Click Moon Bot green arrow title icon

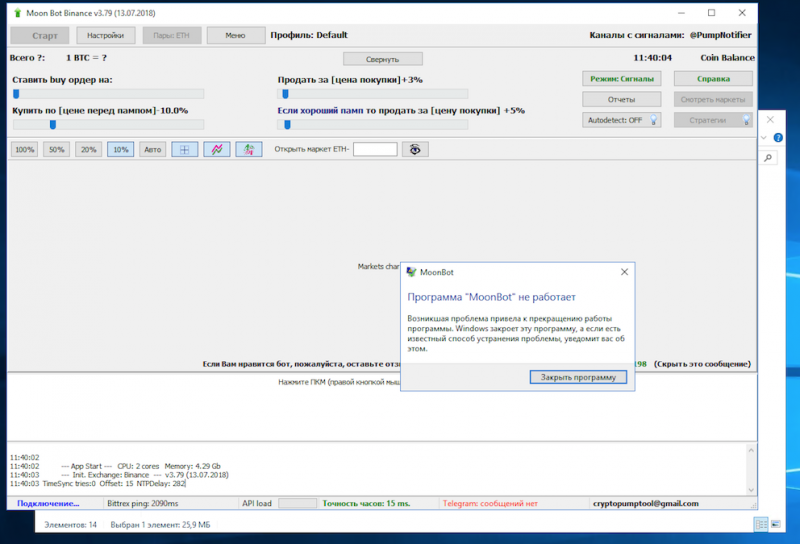coord(18,13)
